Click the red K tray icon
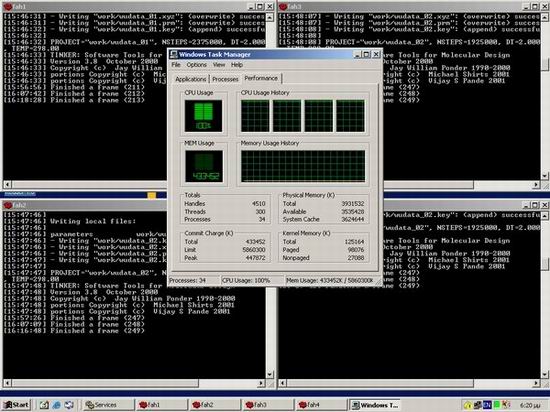This screenshot has width=550, height=412. coord(506,405)
